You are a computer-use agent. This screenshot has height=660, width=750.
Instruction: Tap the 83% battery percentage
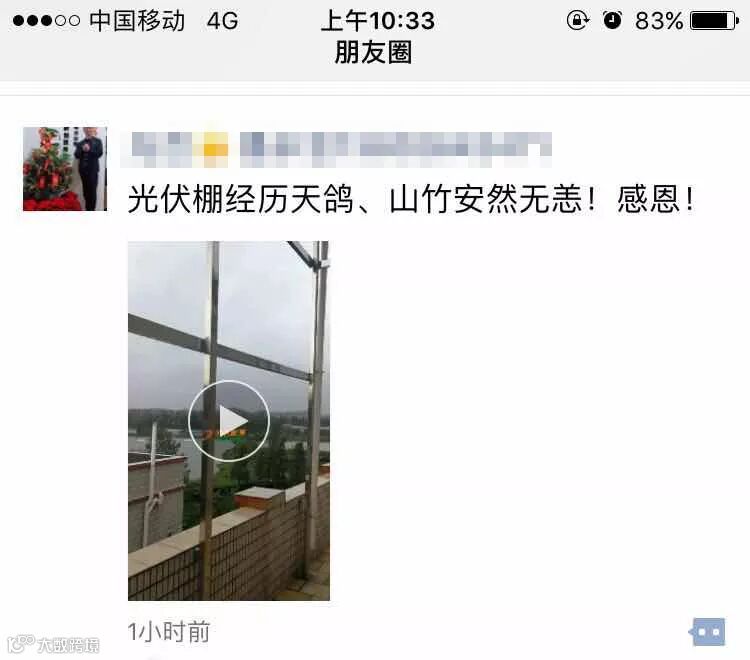point(659,21)
